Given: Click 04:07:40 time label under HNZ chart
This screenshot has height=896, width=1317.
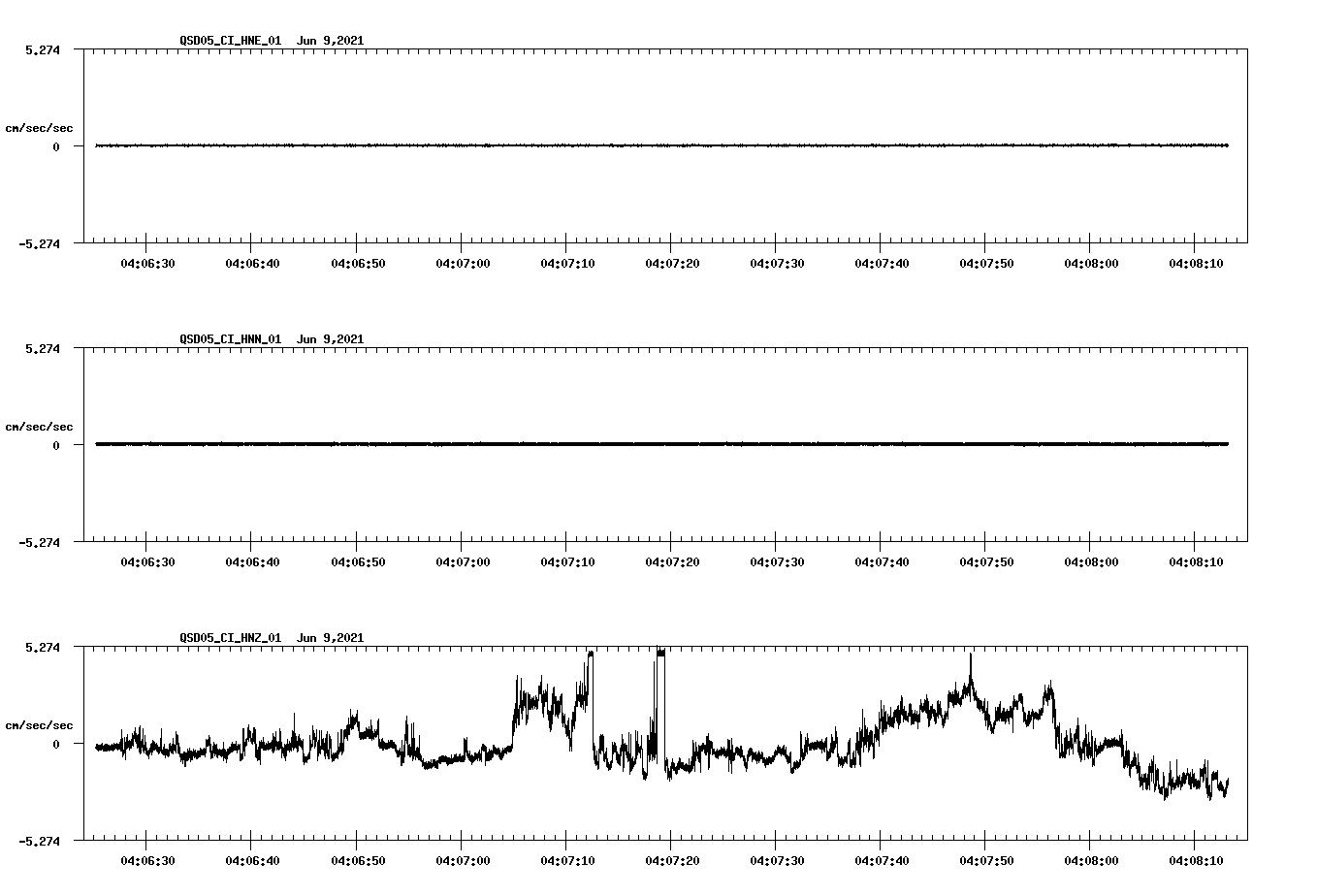Looking at the screenshot, I should [x=882, y=861].
